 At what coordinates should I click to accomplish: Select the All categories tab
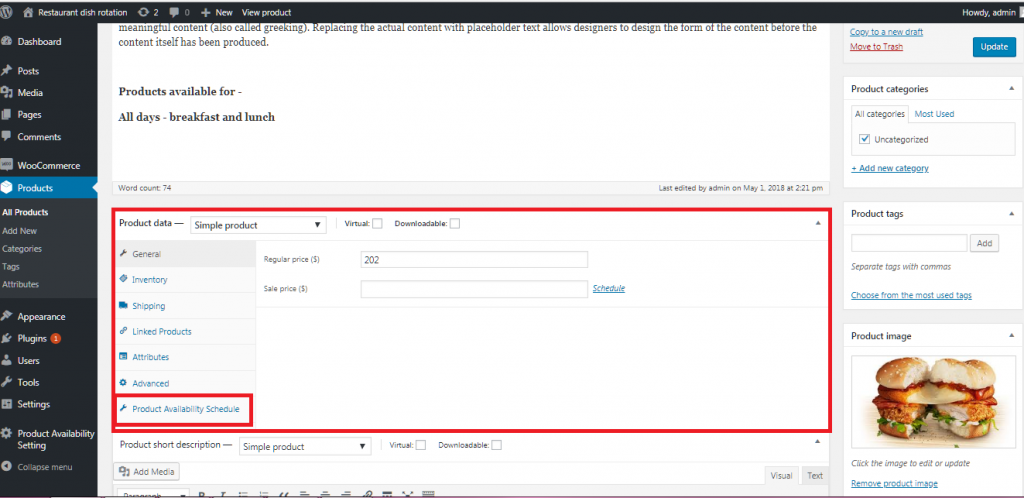pos(880,114)
